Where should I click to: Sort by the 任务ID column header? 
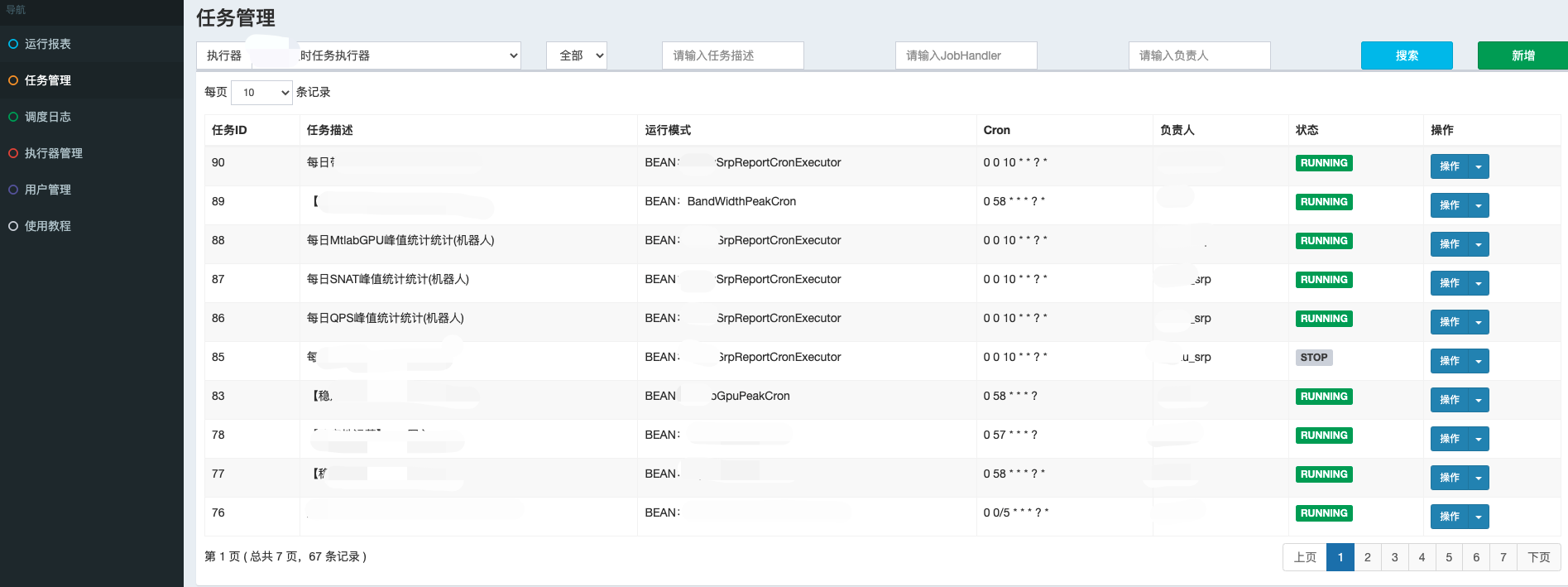(x=229, y=130)
